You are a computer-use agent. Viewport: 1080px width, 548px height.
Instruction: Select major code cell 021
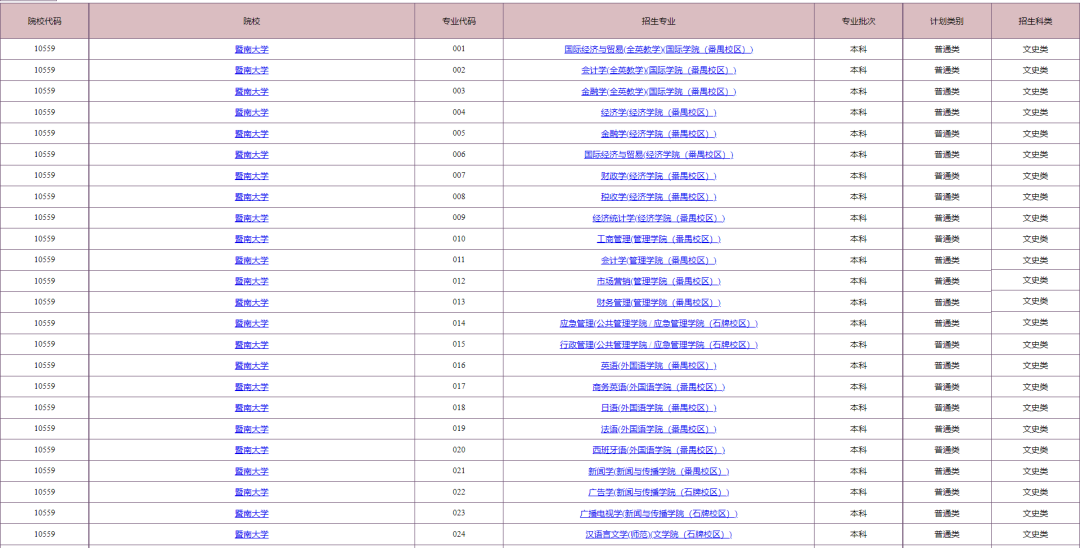459,471
